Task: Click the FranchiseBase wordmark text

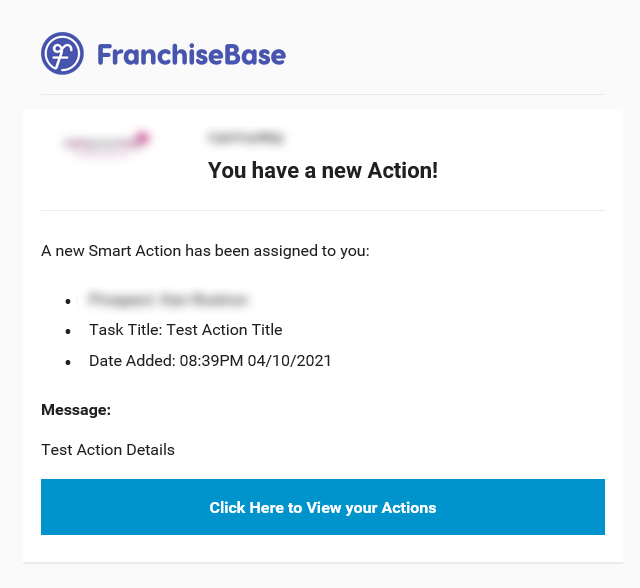Action: tap(191, 54)
